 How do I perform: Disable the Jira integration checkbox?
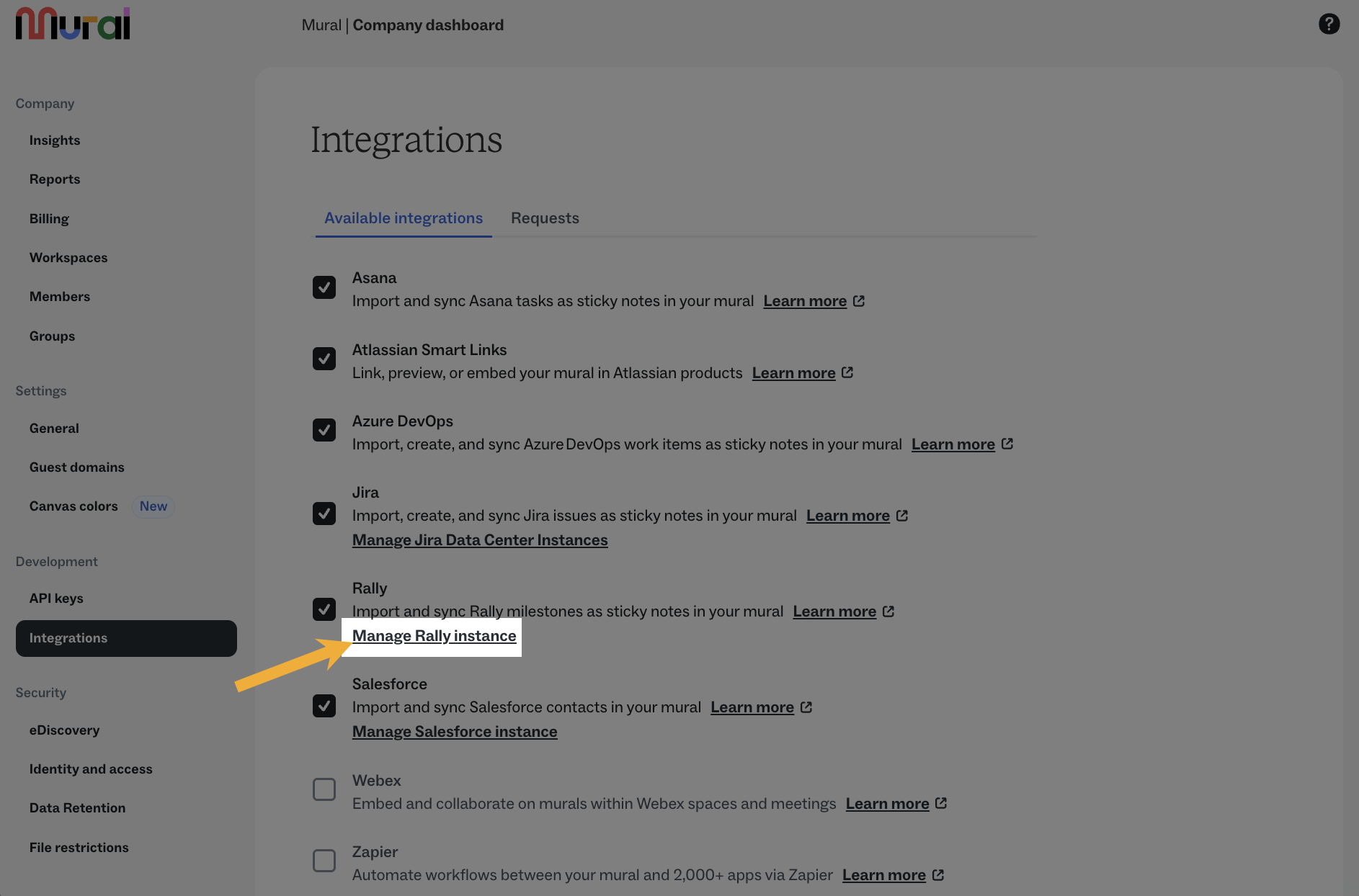(x=324, y=514)
